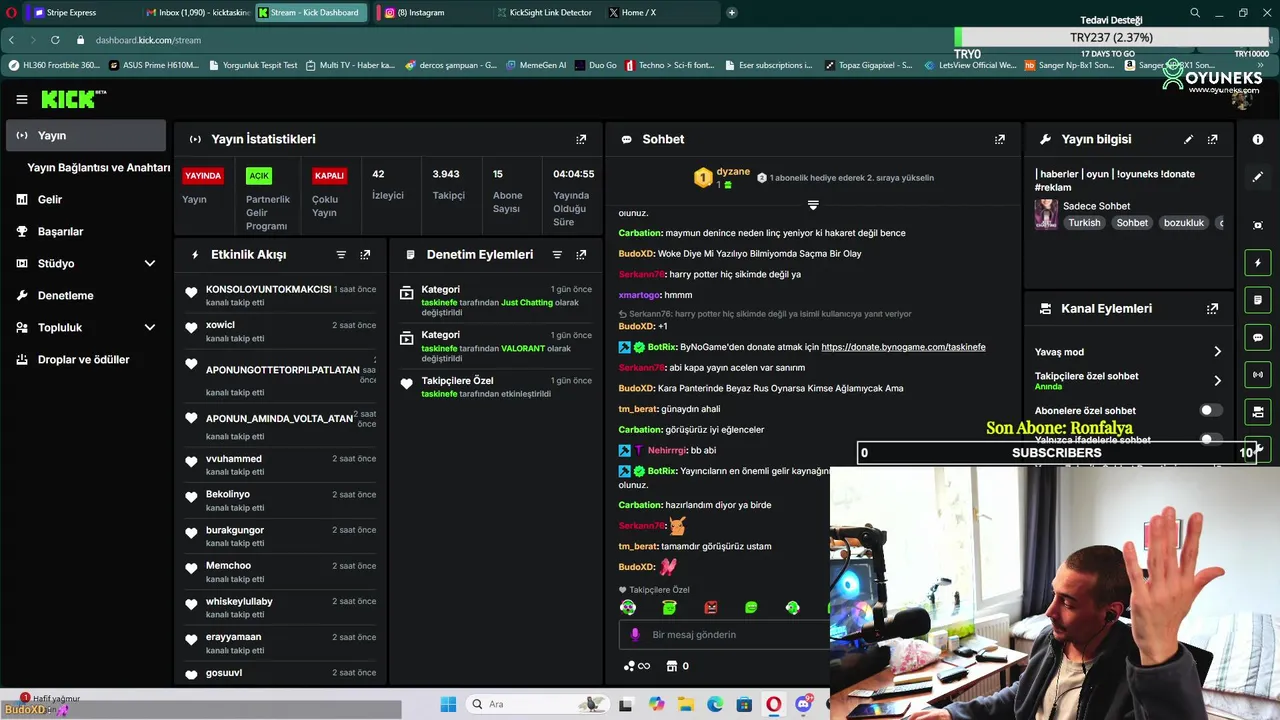Toggle the document mod-log widget in right sidebar
The height and width of the screenshot is (720, 1280).
click(x=1258, y=300)
